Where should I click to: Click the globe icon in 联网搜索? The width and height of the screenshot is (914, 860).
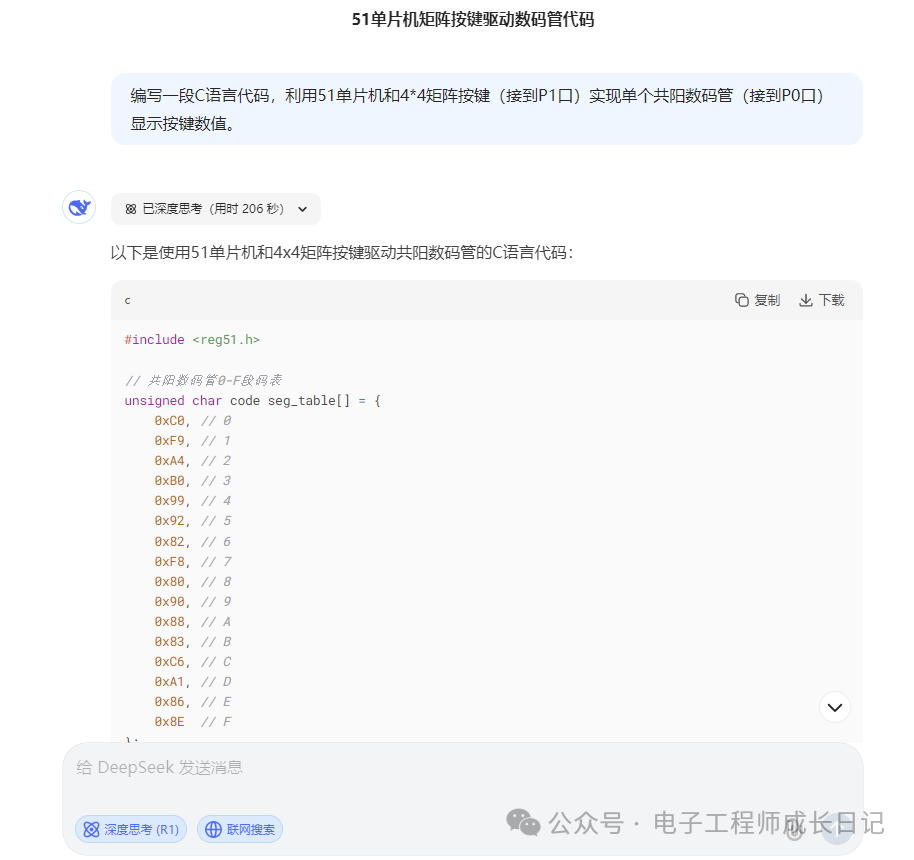[213, 829]
